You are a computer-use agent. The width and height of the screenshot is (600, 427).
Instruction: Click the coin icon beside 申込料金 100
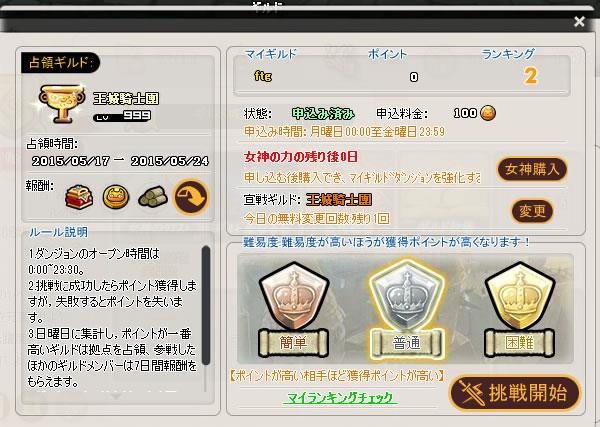pos(488,113)
